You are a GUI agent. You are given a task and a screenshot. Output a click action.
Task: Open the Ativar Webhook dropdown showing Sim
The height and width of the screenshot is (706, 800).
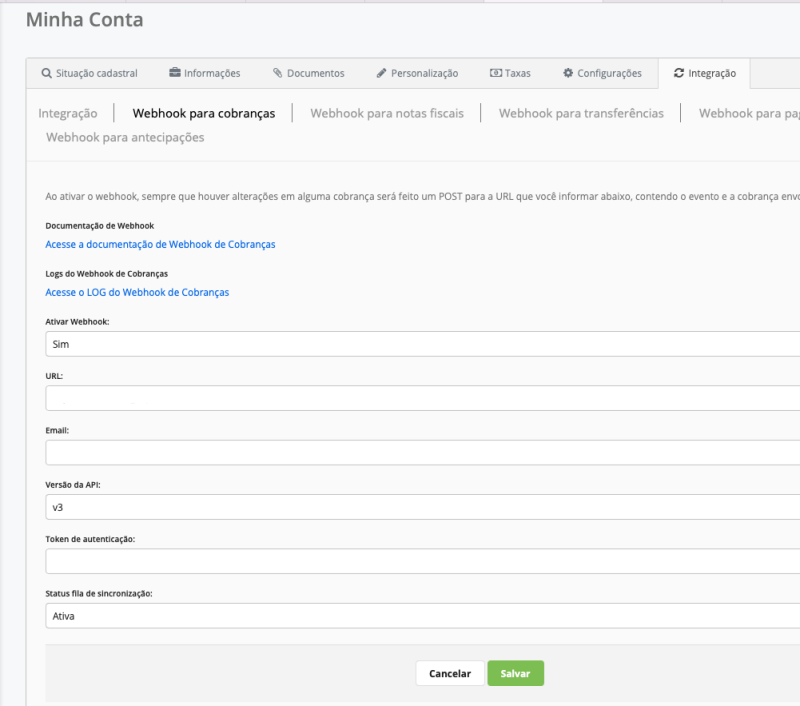coord(422,344)
